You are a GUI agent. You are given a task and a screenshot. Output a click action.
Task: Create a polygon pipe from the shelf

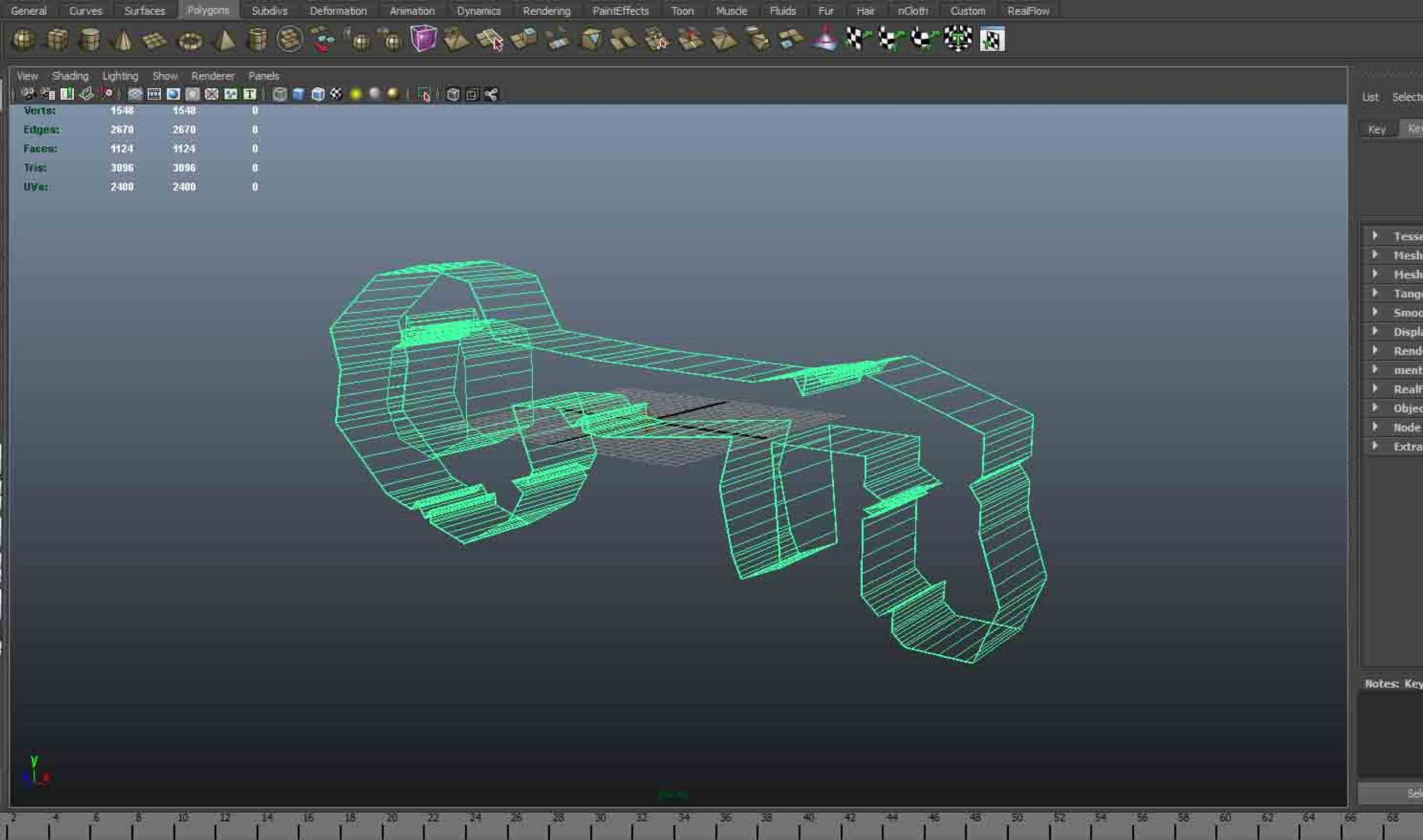257,39
